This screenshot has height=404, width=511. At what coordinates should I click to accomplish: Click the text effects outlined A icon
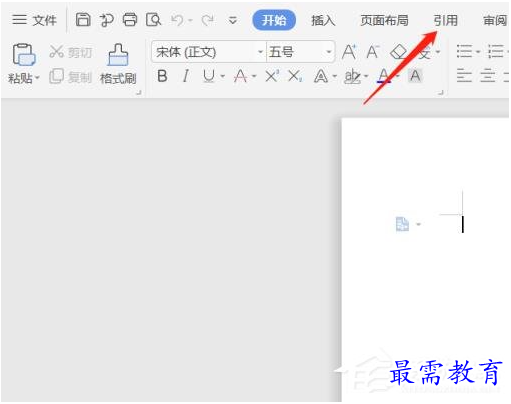tap(321, 76)
